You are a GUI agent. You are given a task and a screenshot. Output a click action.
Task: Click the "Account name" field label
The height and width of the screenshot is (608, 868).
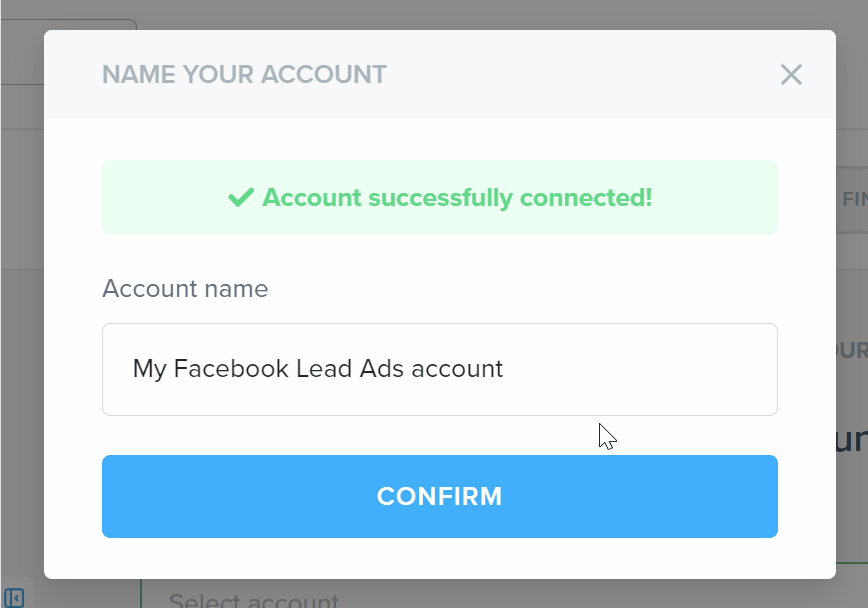point(185,289)
